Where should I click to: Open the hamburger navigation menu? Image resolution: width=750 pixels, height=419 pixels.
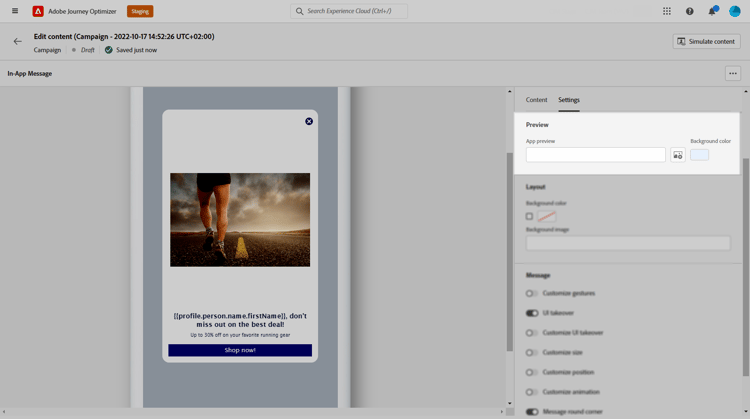coord(15,11)
